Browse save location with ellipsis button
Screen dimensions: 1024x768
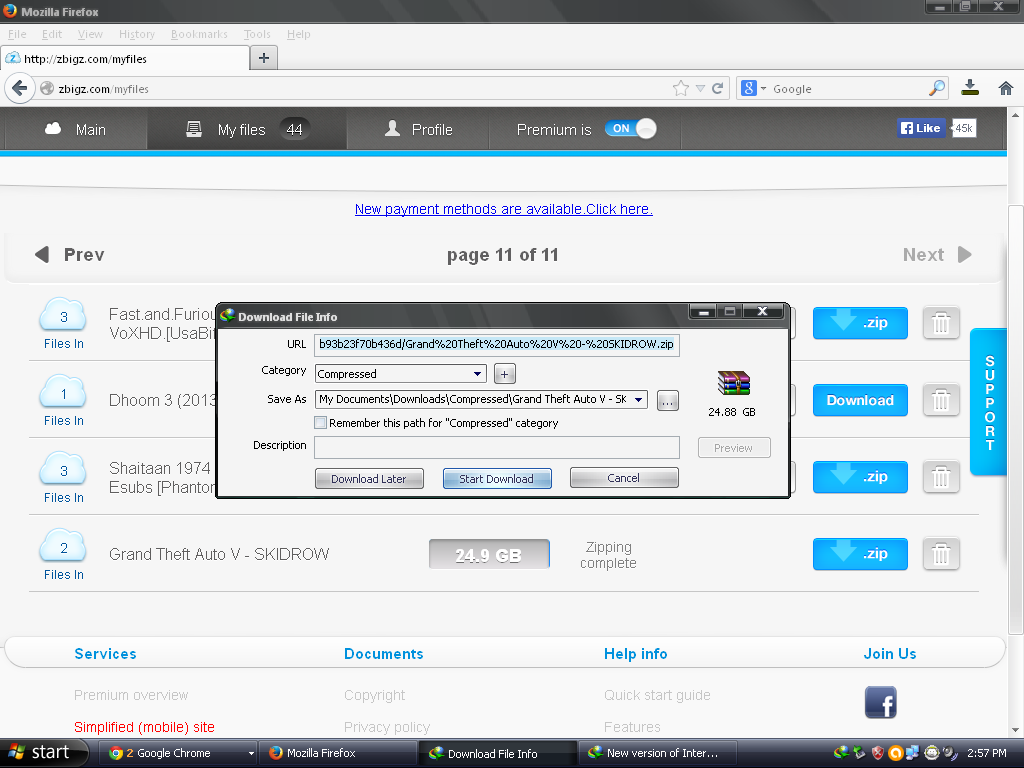pos(667,400)
